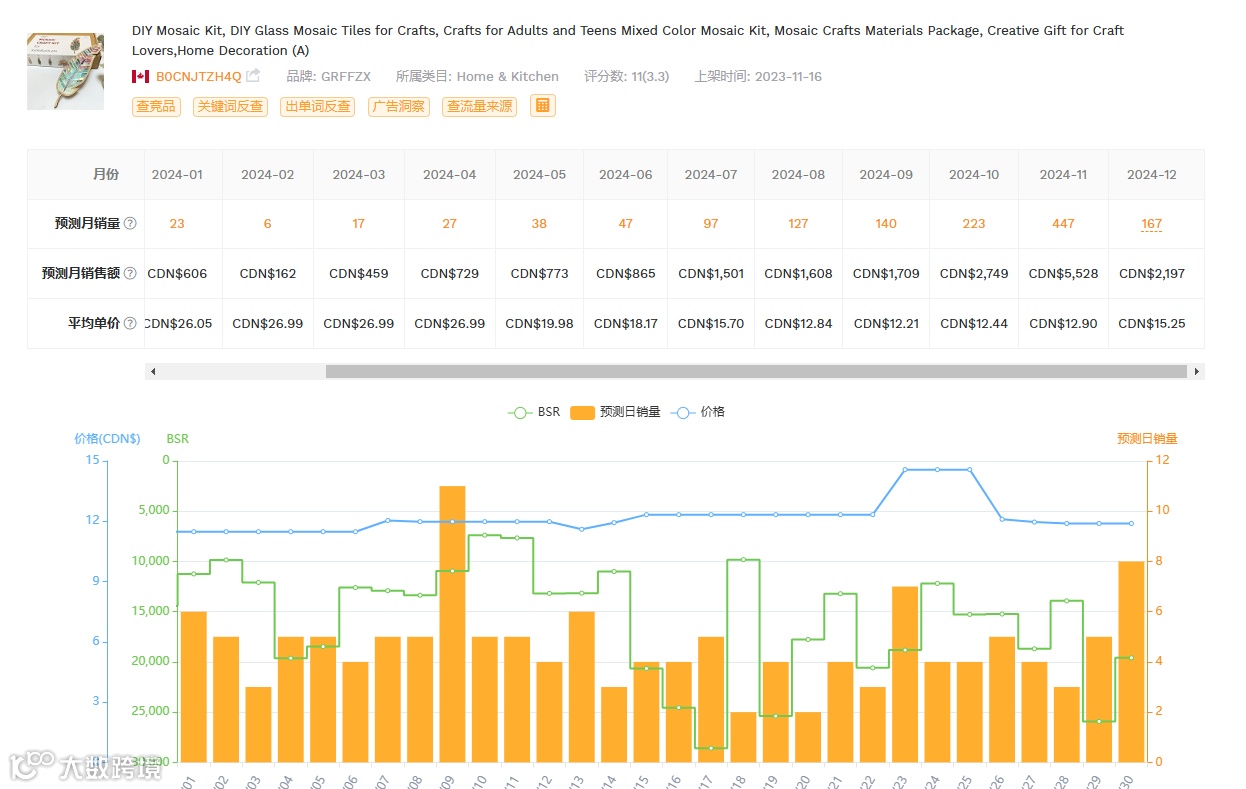
Task: Click the orange 预测日销量 axis title
Action: click(1147, 438)
